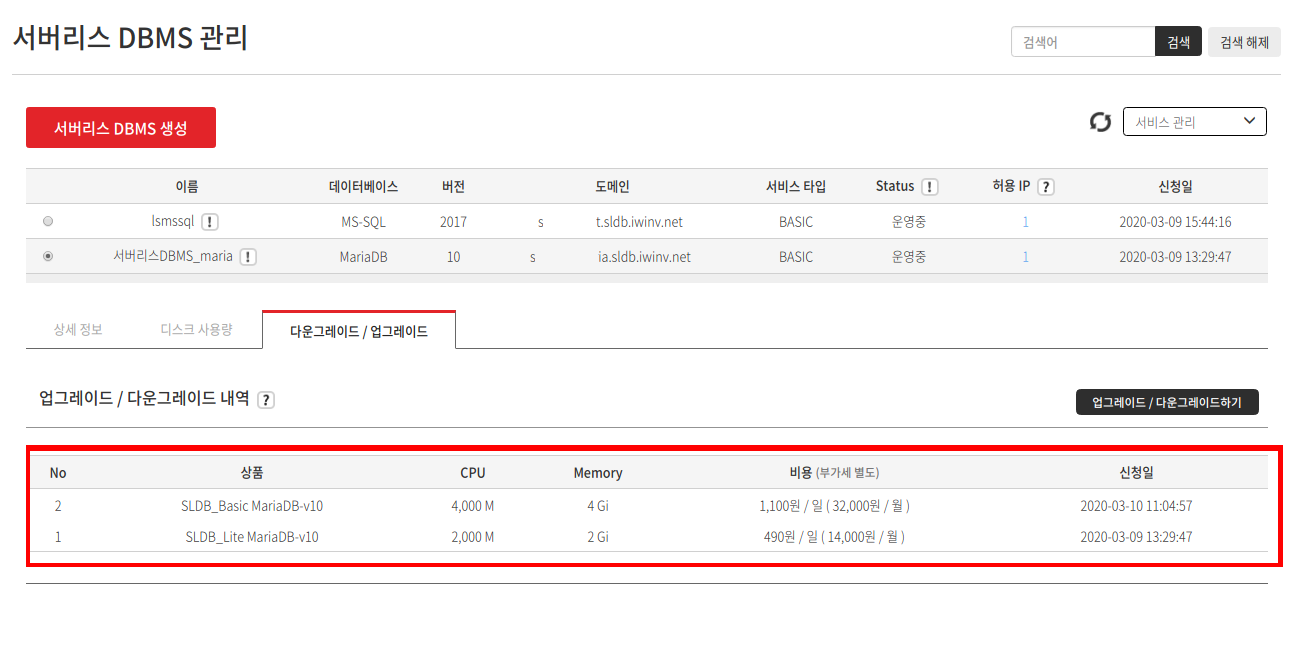
Task: Click the 비용 column header
Action: pyautogui.click(x=834, y=473)
